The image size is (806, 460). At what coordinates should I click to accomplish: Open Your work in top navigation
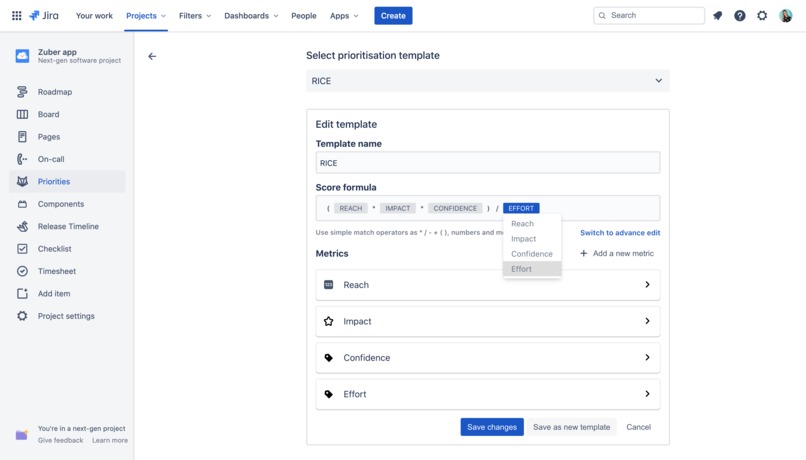click(94, 15)
